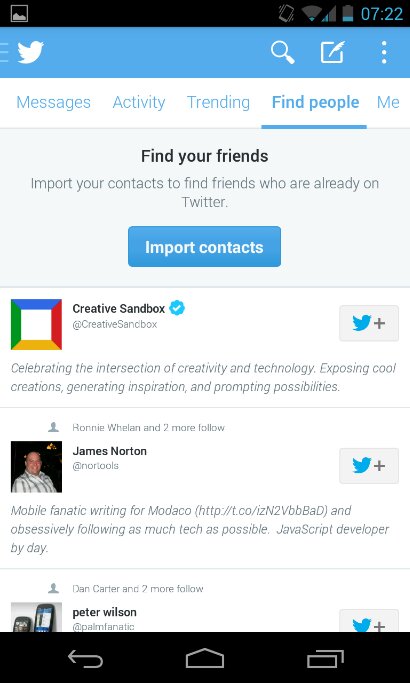The width and height of the screenshot is (410, 683).
Task: Click the Import contacts button
Action: pos(204,247)
